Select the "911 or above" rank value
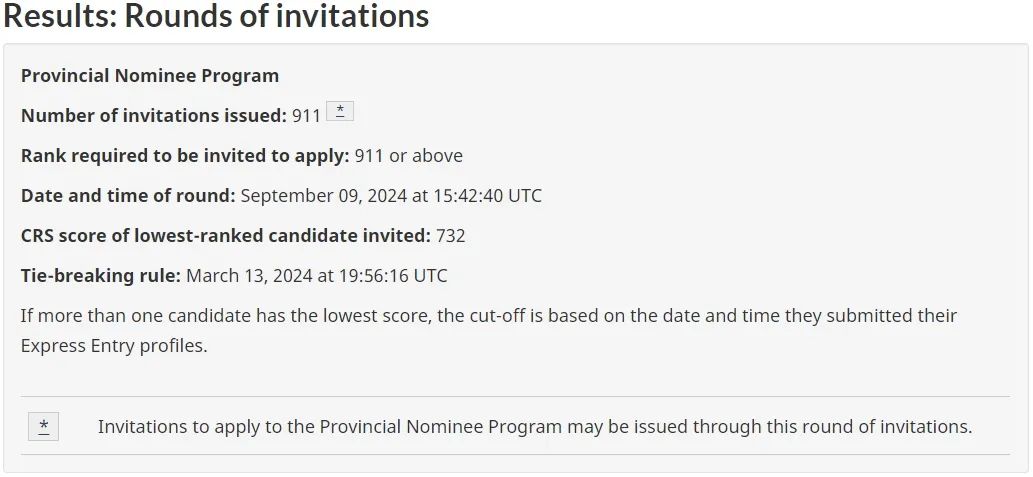This screenshot has width=1033, height=477. pyautogui.click(x=409, y=156)
